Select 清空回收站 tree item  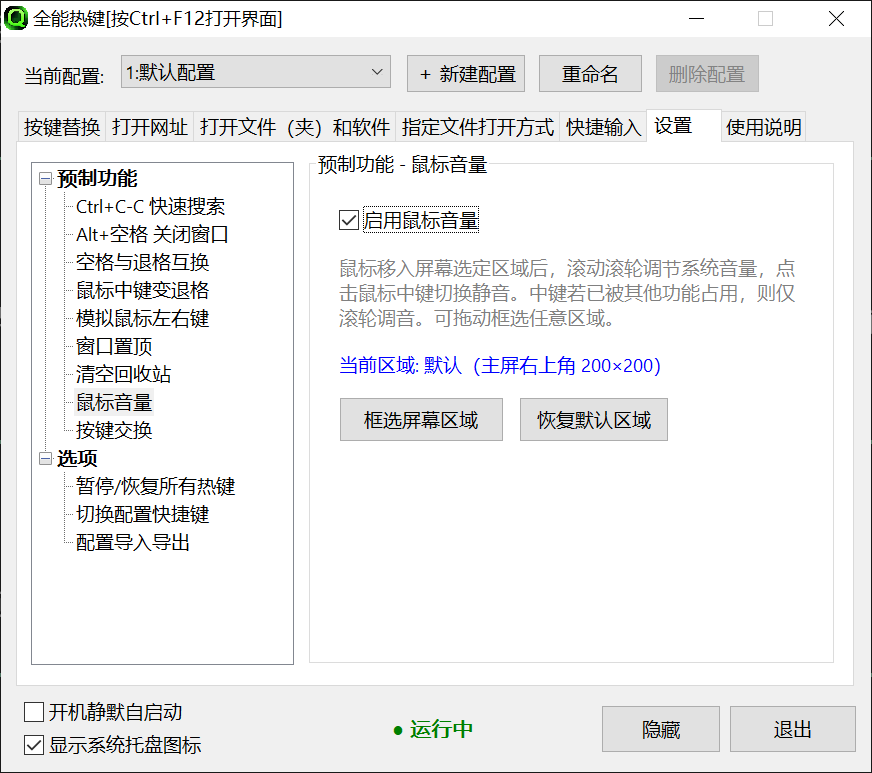(123, 374)
